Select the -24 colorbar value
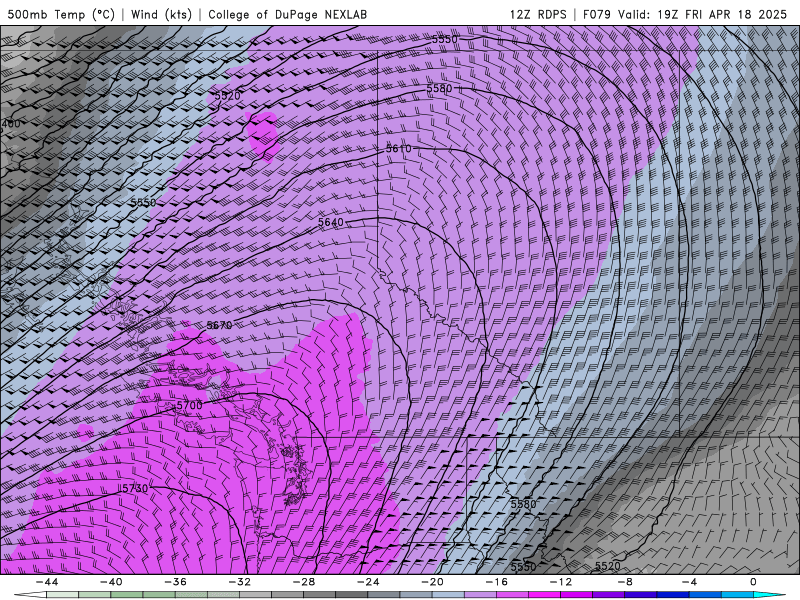The height and width of the screenshot is (600, 800). pos(368,582)
